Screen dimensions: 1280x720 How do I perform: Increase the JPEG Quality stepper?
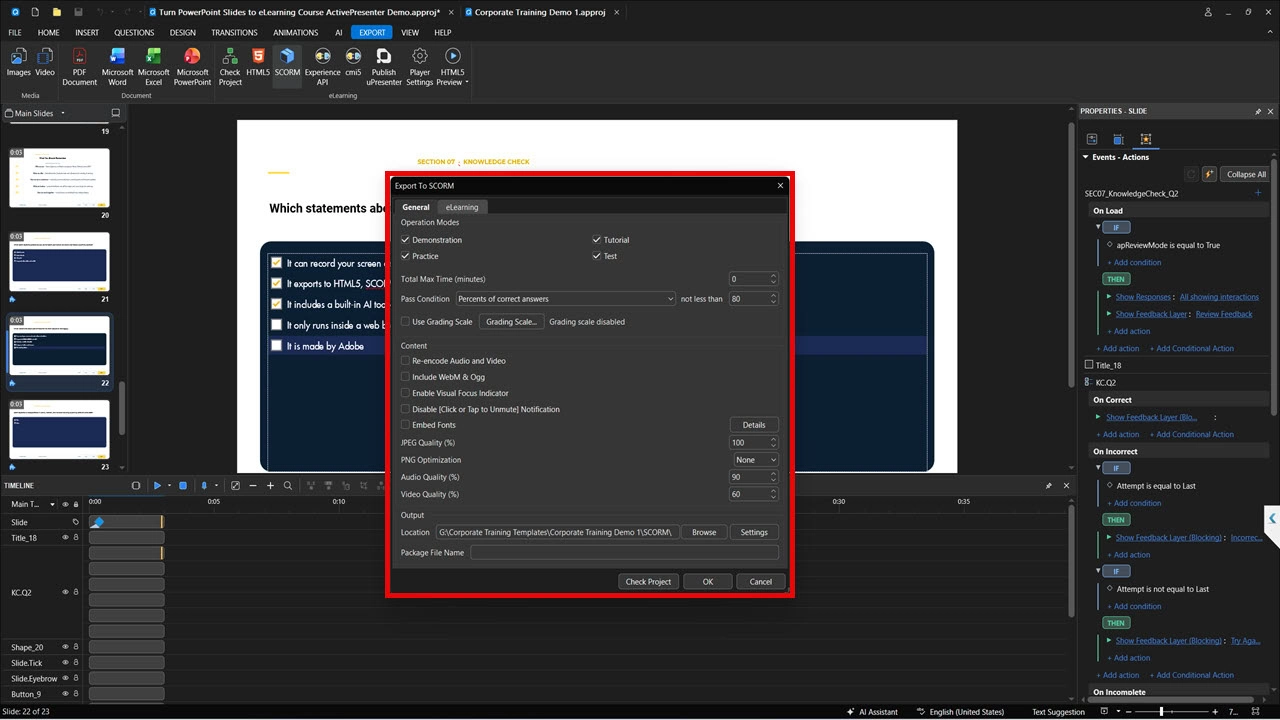tap(773, 439)
